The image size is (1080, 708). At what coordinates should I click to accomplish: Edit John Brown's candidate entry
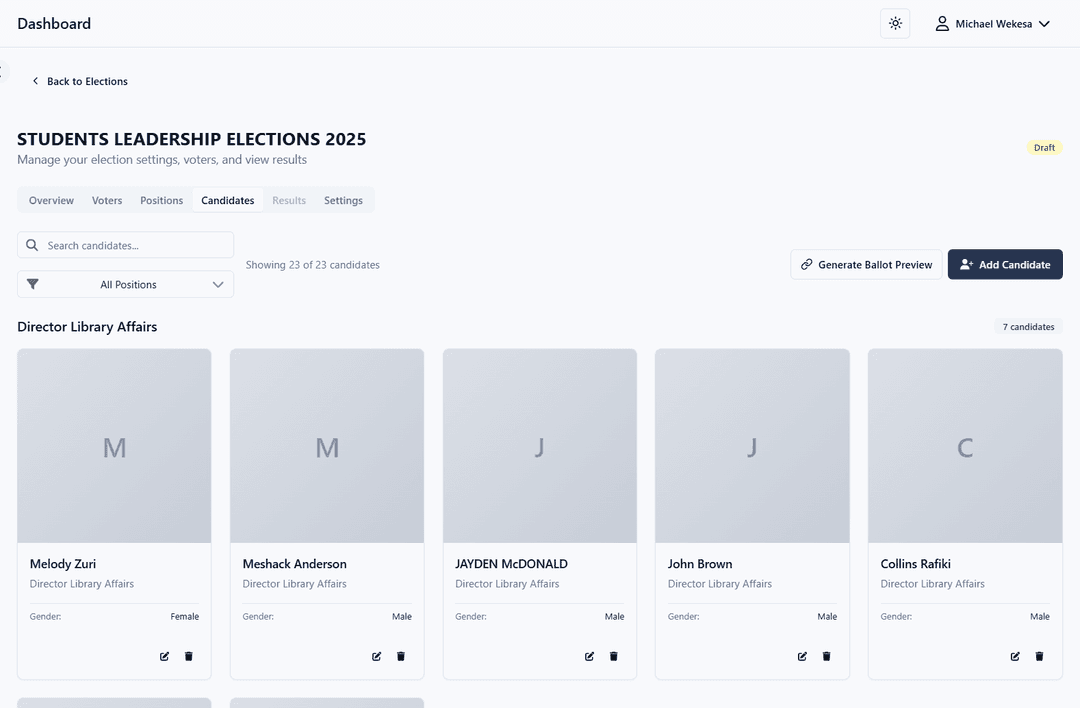pos(802,656)
